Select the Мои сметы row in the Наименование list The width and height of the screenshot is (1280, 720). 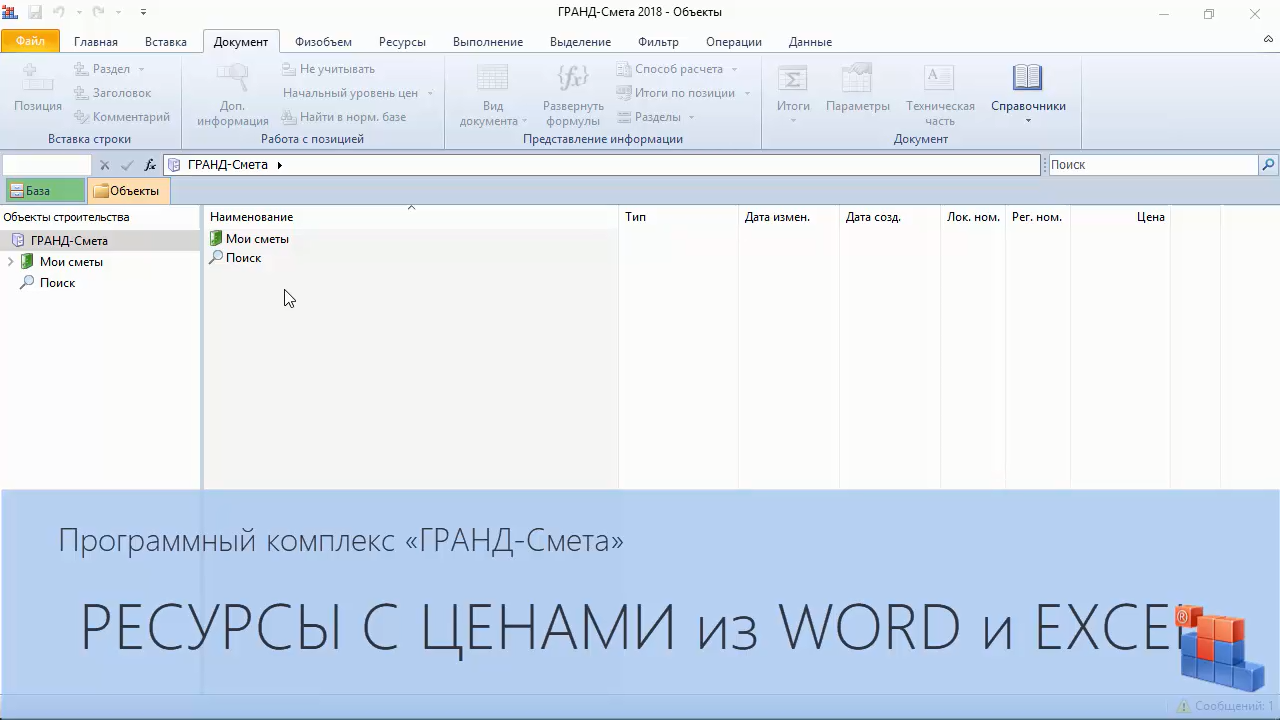click(x=412, y=239)
